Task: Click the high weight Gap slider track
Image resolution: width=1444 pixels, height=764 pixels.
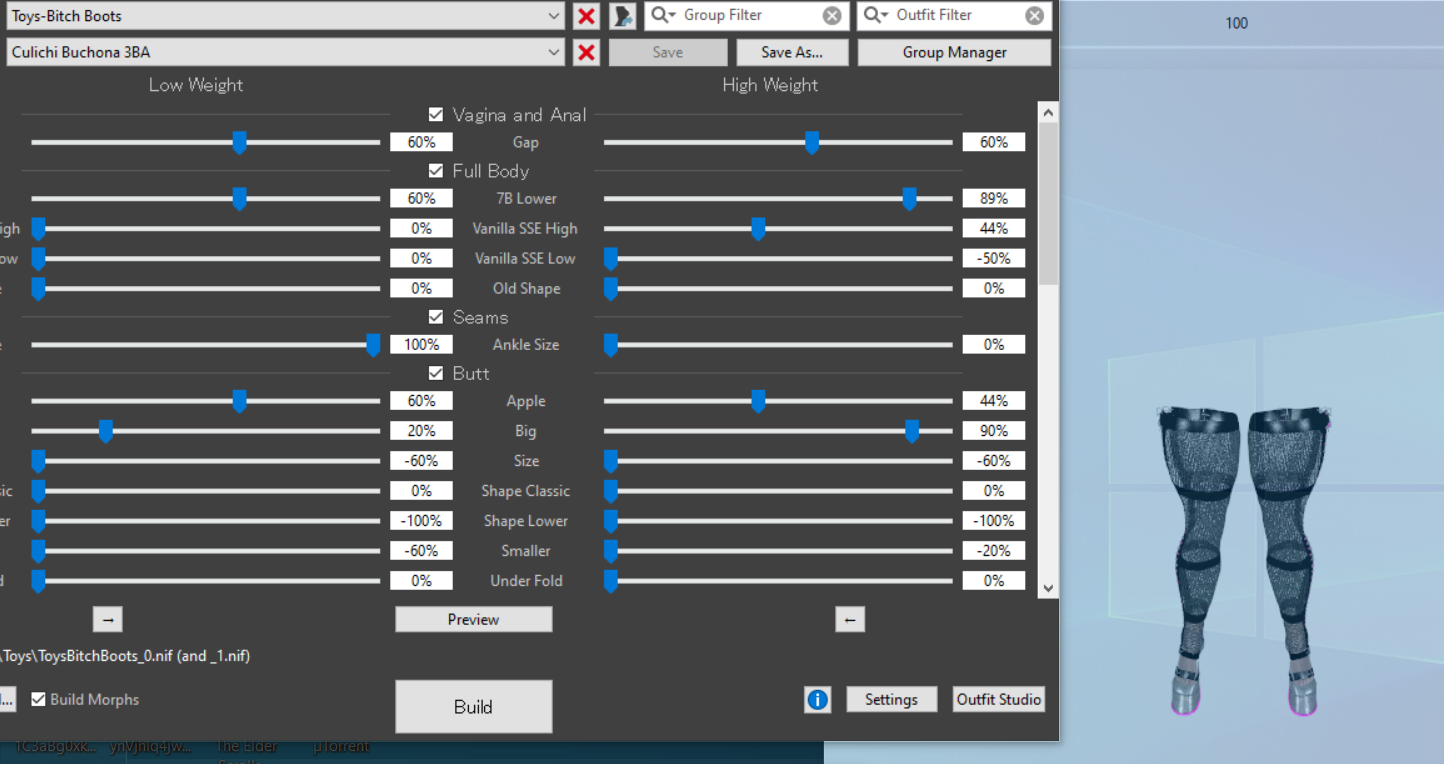Action: pos(778,142)
